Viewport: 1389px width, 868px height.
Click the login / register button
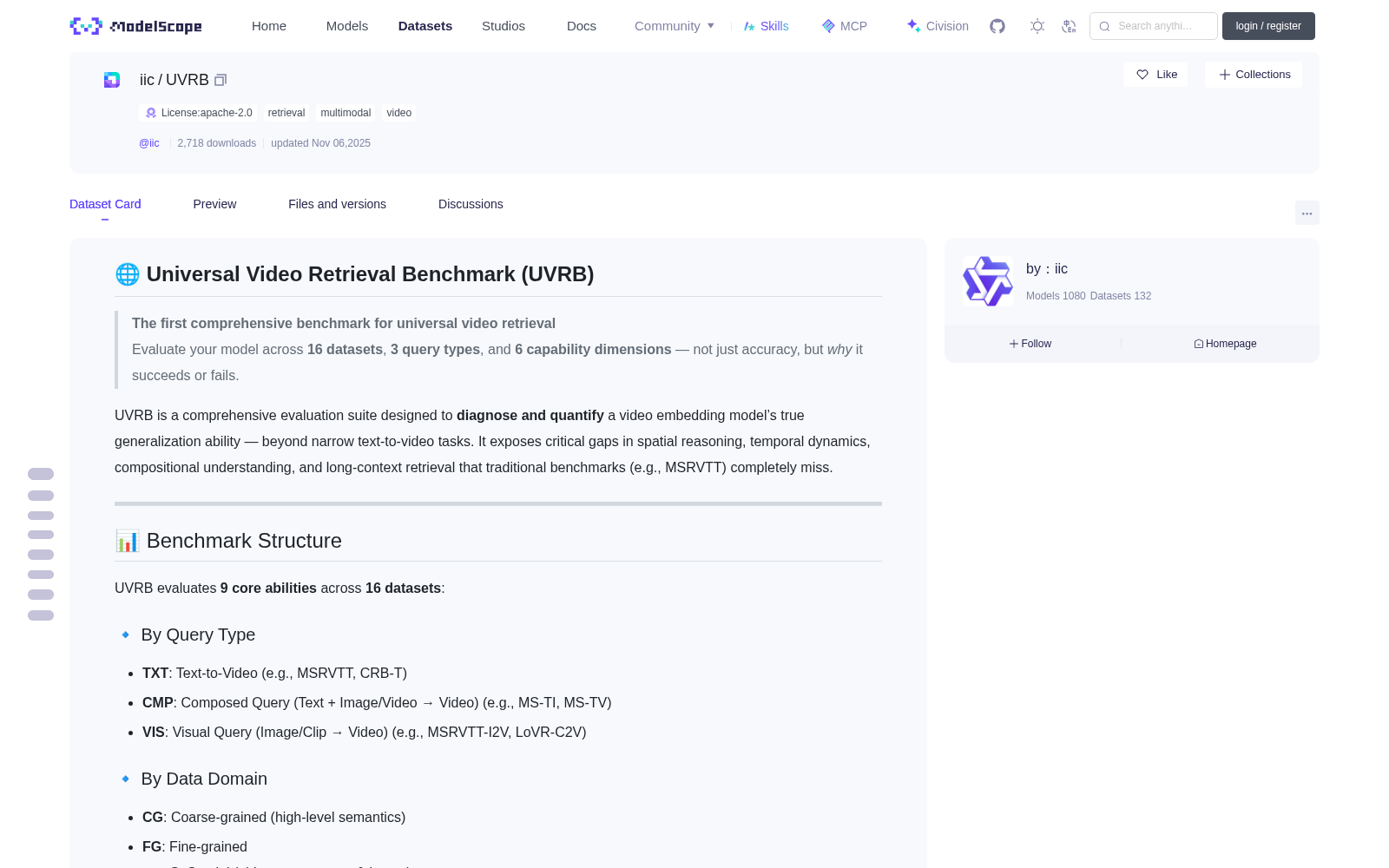1268,26
